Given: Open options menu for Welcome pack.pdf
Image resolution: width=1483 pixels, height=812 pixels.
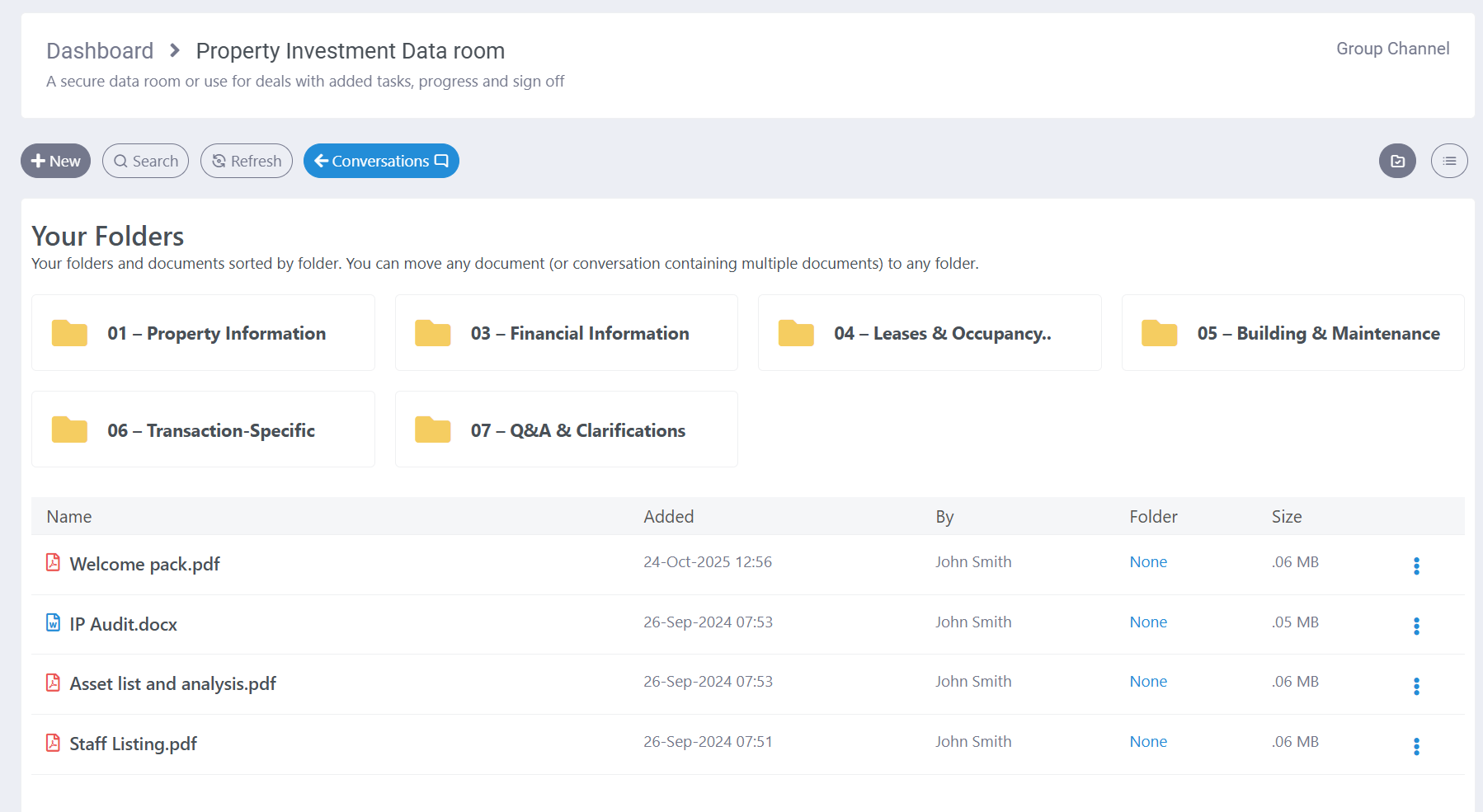Looking at the screenshot, I should tap(1416, 566).
